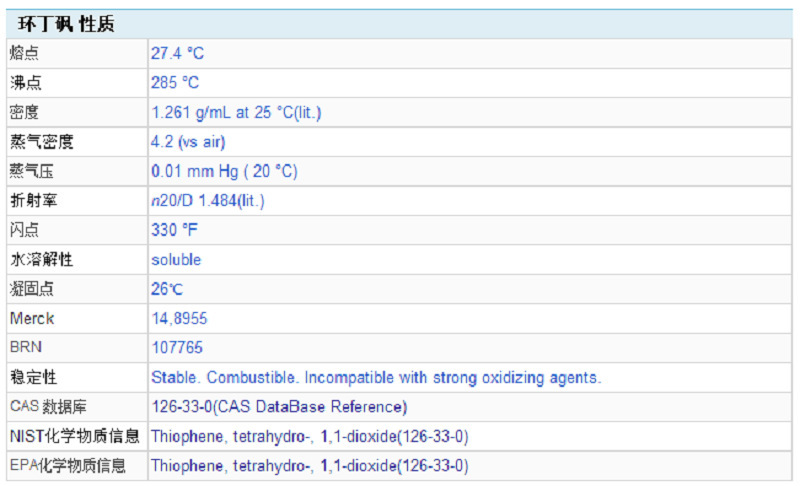Screen dimensions: 800x486
Task: Click the 折射率 row label
Action: (34, 201)
